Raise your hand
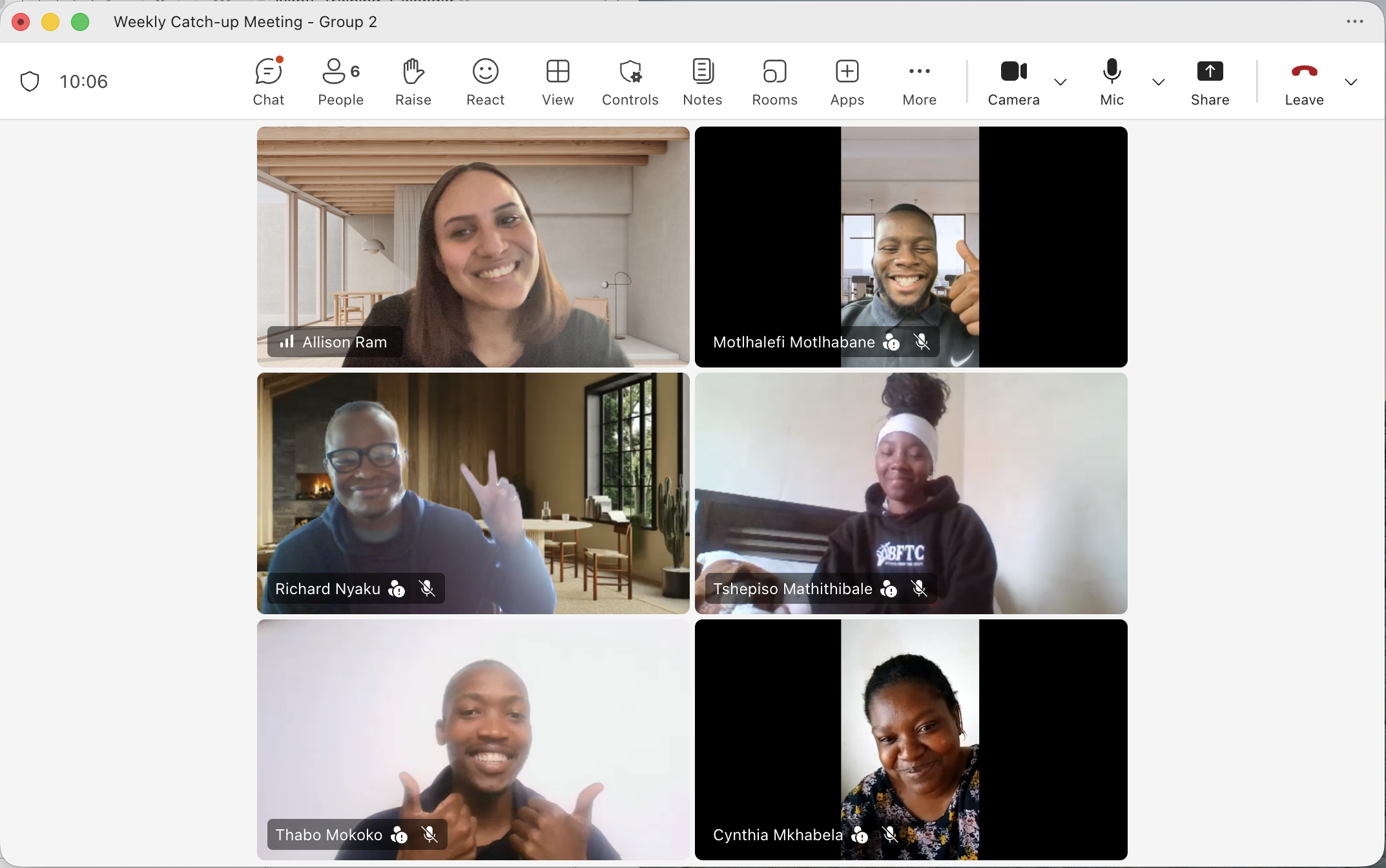1386x868 pixels. [x=413, y=81]
